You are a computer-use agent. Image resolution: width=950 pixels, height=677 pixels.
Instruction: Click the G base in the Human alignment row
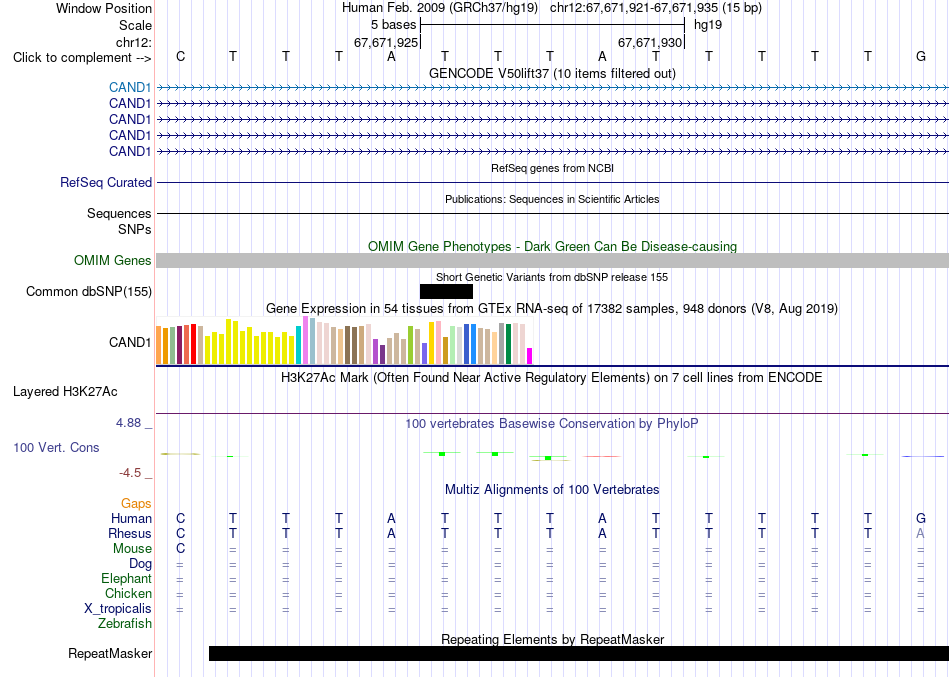click(x=921, y=518)
